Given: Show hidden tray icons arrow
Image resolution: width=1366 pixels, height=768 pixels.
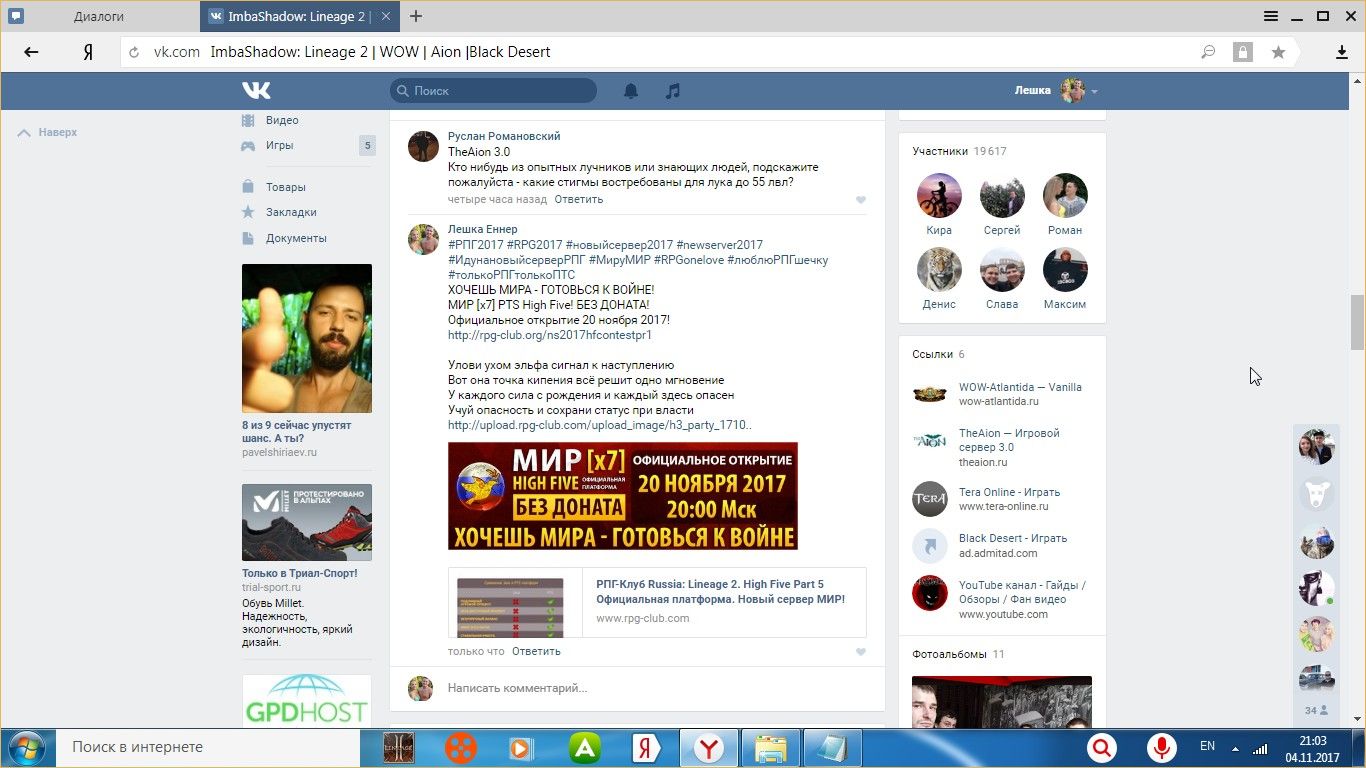Looking at the screenshot, I should (x=1237, y=748).
